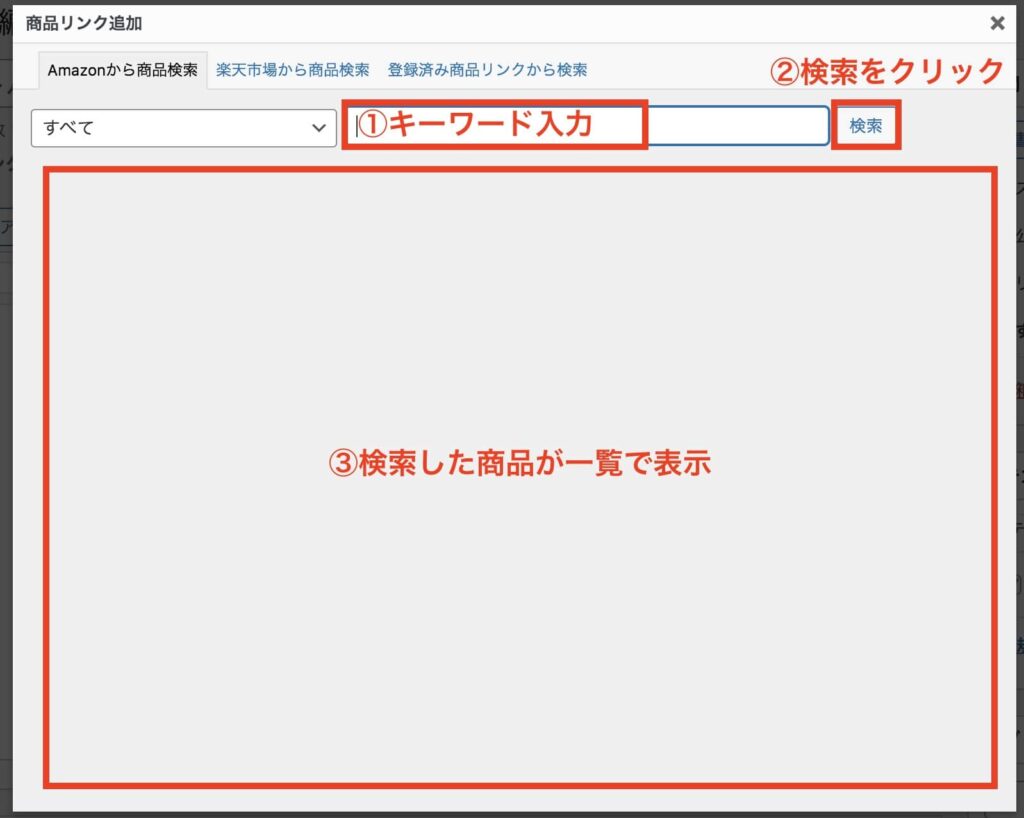Click the 商品リンク追加 dialog title

pyautogui.click(x=83, y=22)
